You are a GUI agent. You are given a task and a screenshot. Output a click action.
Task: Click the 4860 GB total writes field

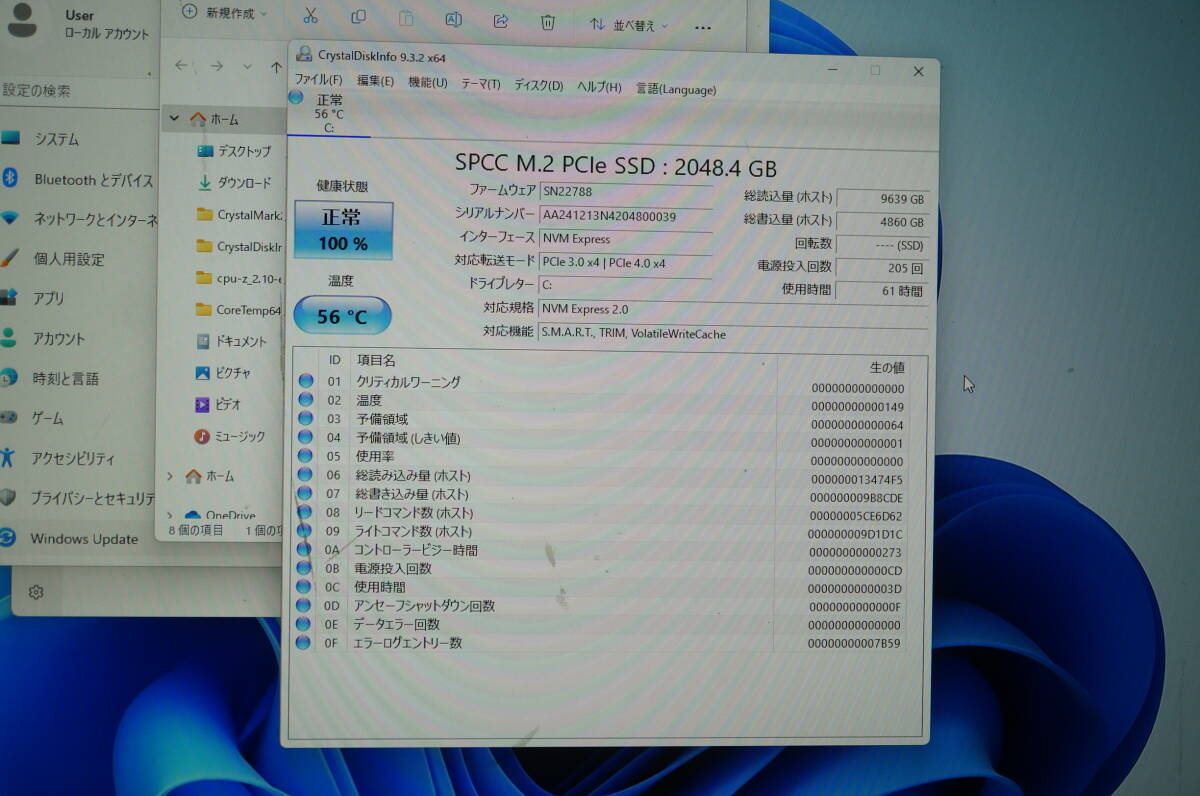click(x=883, y=222)
